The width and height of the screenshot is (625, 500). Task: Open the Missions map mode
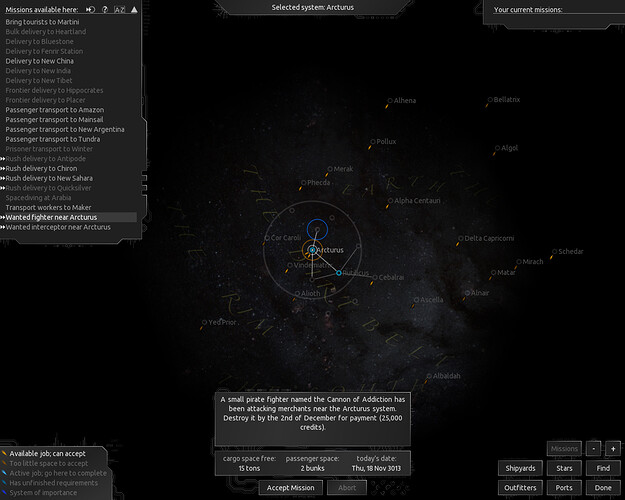click(564, 449)
